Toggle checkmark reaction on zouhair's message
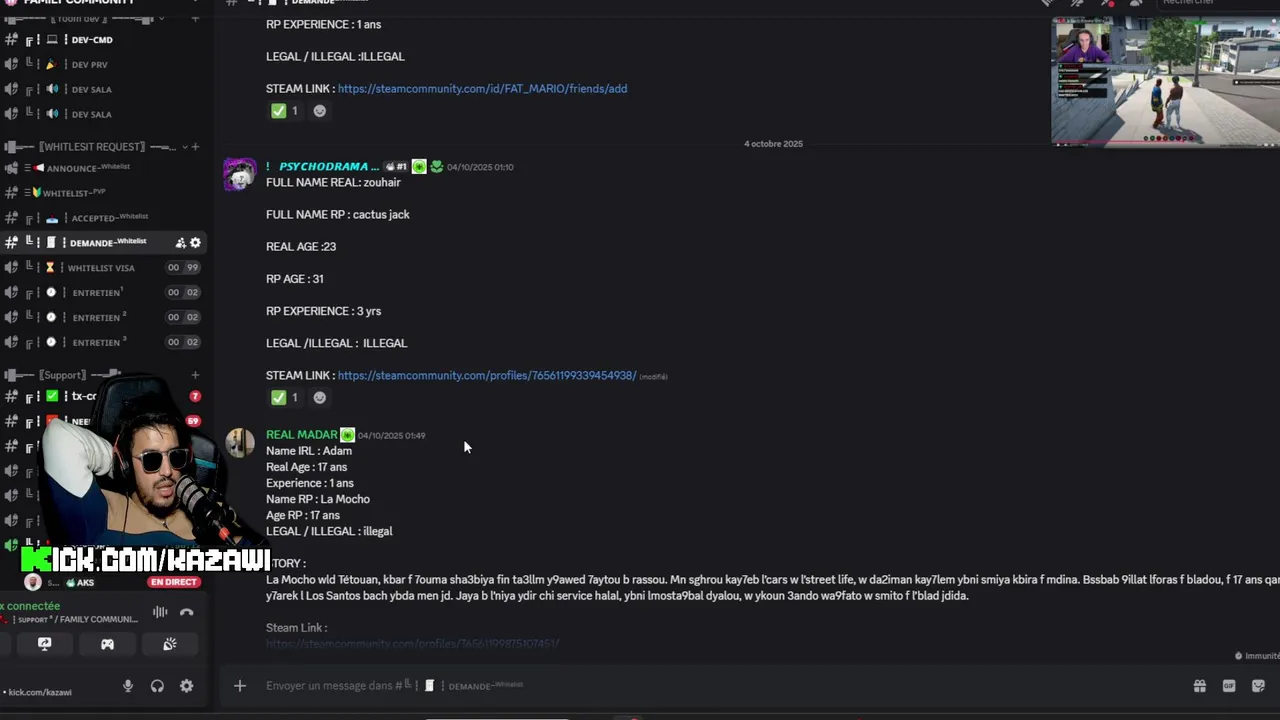 point(285,397)
